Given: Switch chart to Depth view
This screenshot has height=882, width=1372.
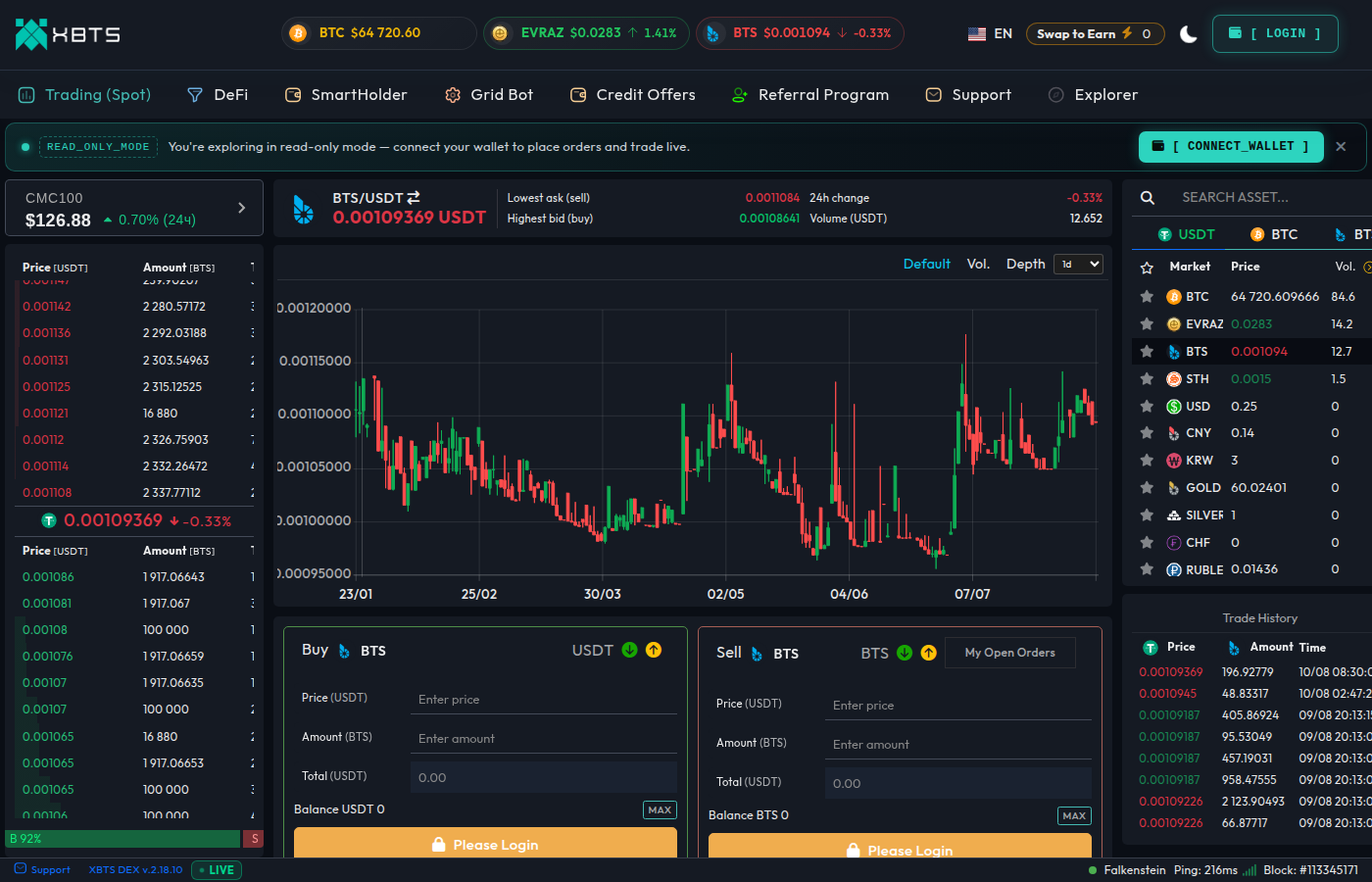Looking at the screenshot, I should (1025, 264).
